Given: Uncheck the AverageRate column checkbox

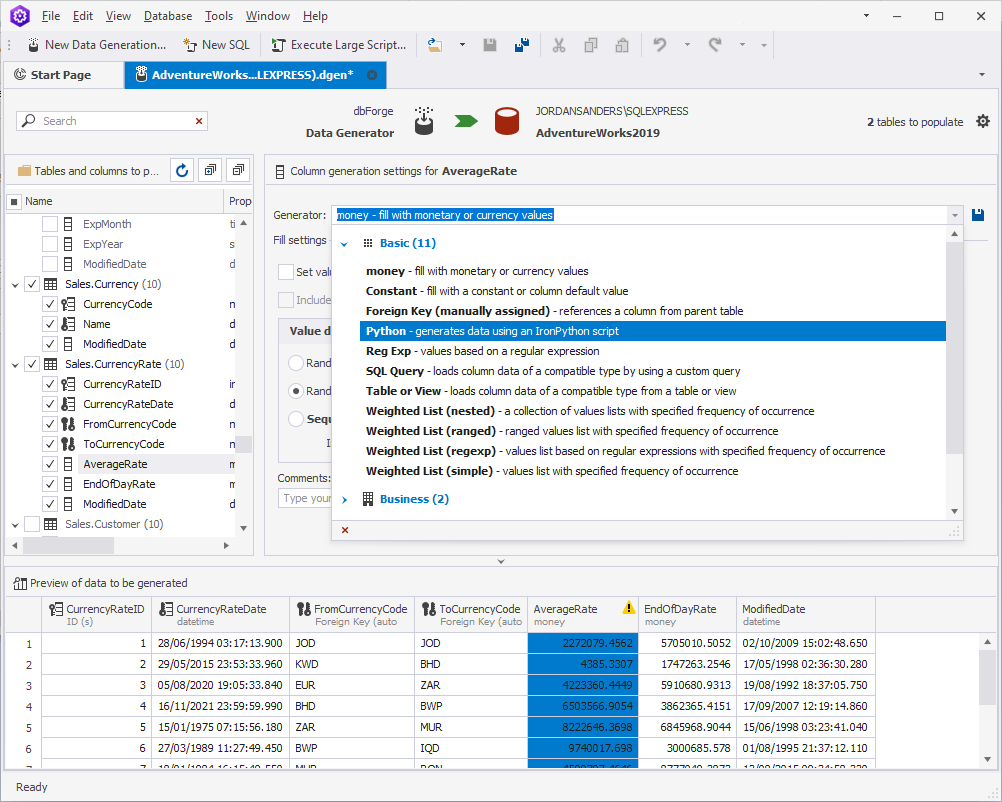Looking at the screenshot, I should click(50, 464).
